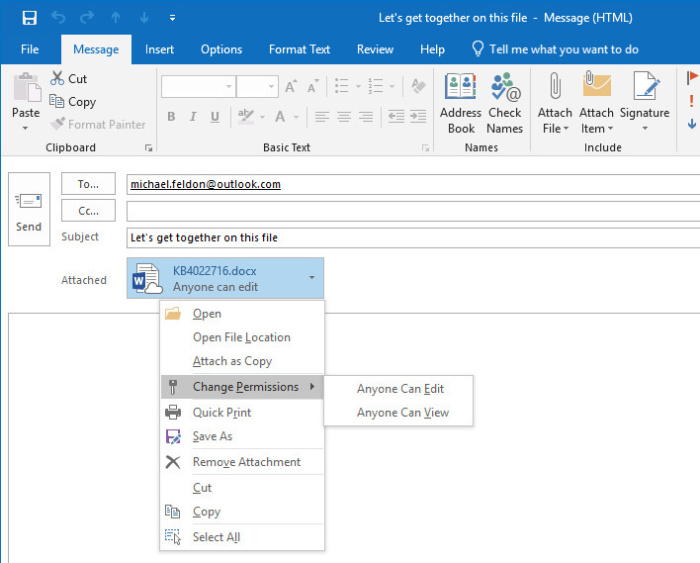This screenshot has width=700, height=563.
Task: Choose Remove Attachment from context menu
Action: click(246, 462)
